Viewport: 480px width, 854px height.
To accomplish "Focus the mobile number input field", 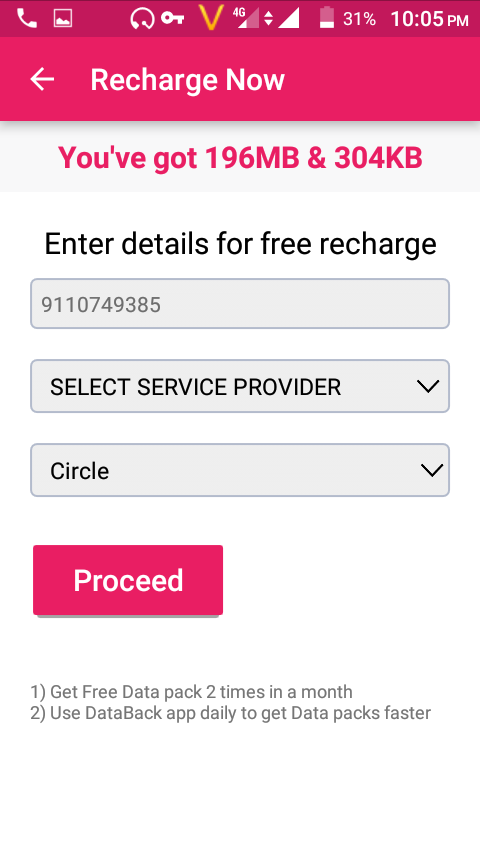I will [240, 304].
